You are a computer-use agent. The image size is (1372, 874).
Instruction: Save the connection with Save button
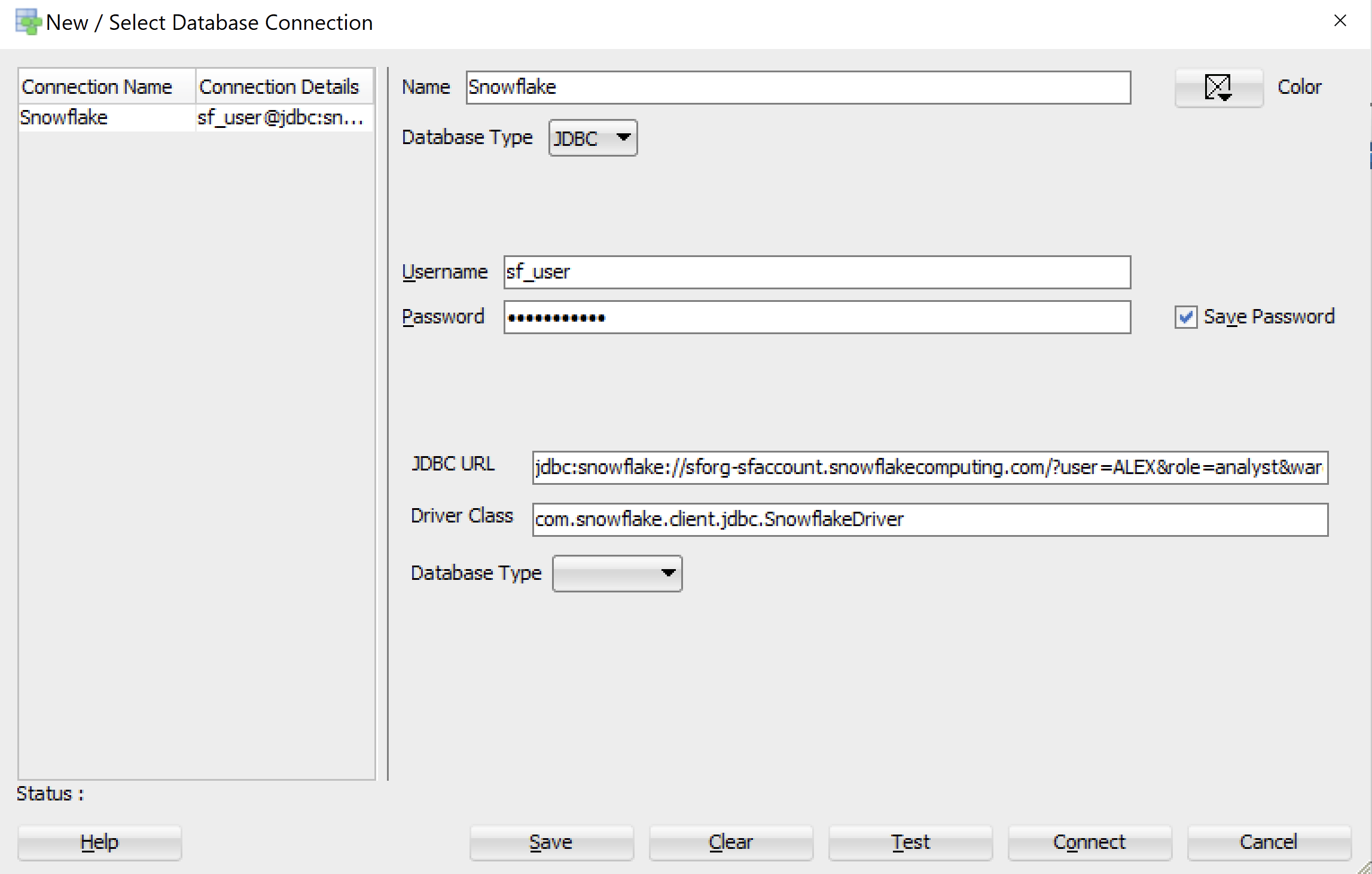551,842
